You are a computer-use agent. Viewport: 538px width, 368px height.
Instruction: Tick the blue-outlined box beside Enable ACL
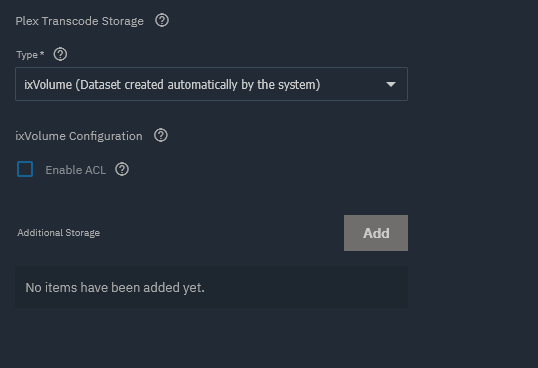(x=25, y=169)
